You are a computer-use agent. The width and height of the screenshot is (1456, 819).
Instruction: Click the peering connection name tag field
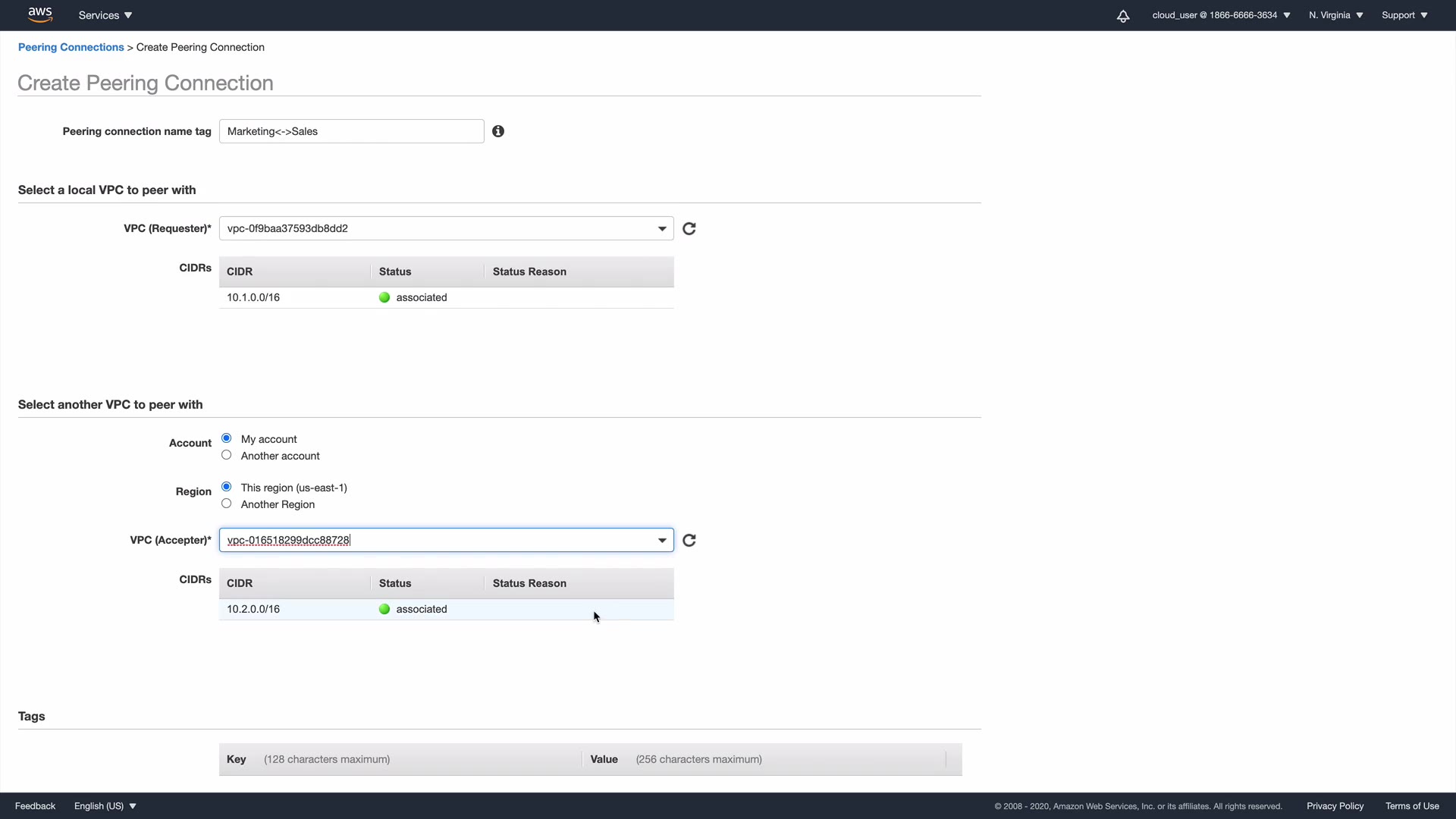[x=351, y=131]
